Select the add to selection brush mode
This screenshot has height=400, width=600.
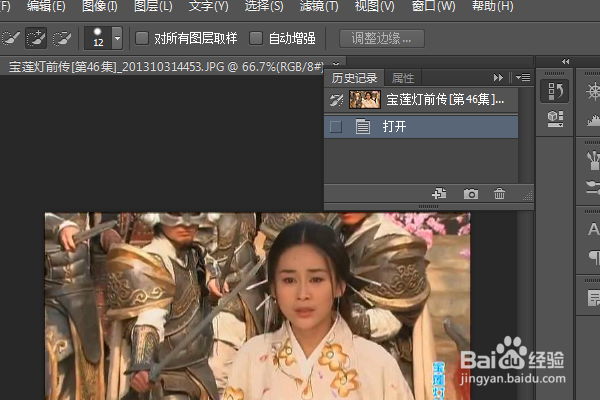pyautogui.click(x=36, y=38)
